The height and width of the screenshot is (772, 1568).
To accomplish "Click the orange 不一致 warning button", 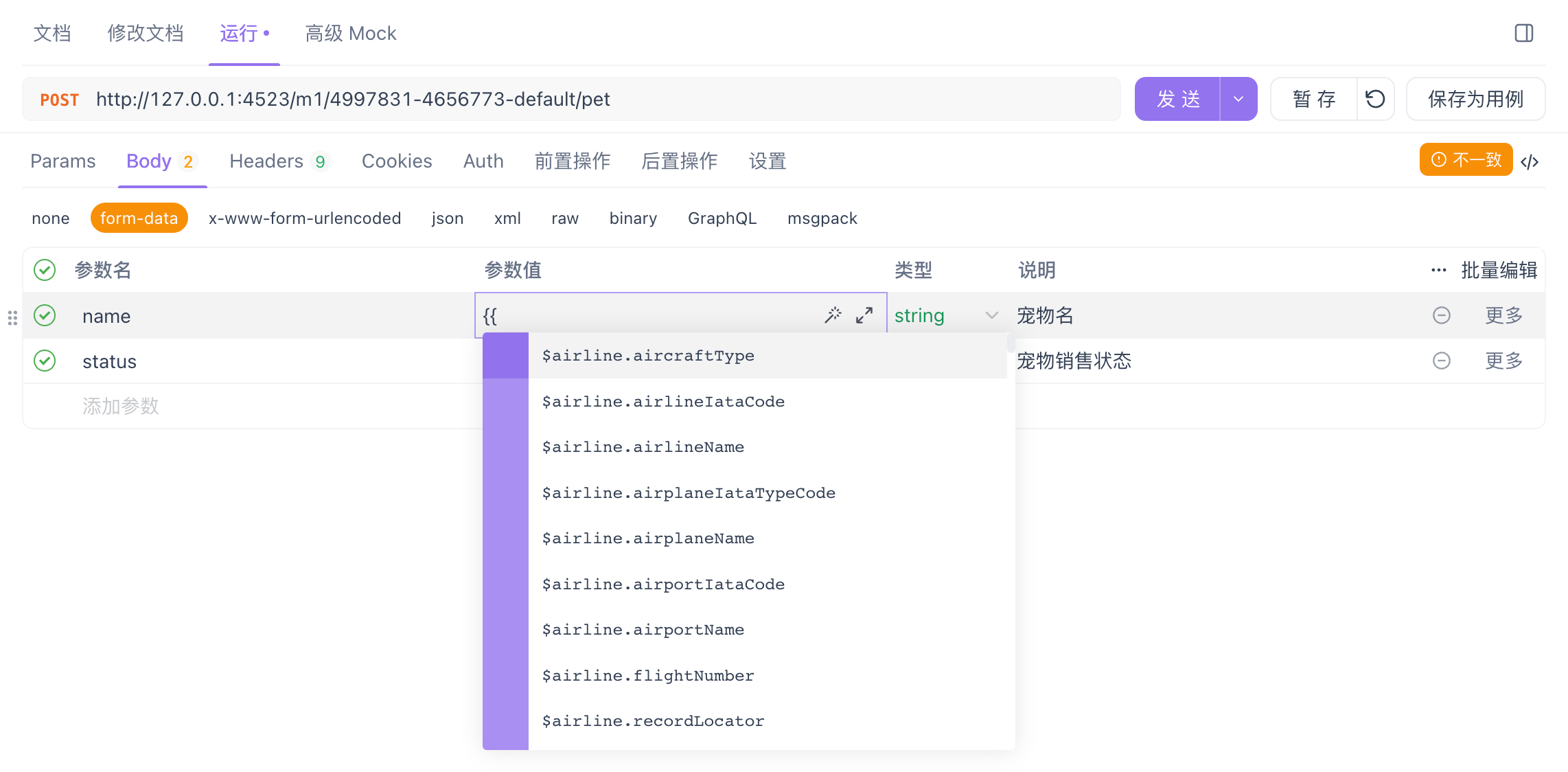I will pos(1466,160).
